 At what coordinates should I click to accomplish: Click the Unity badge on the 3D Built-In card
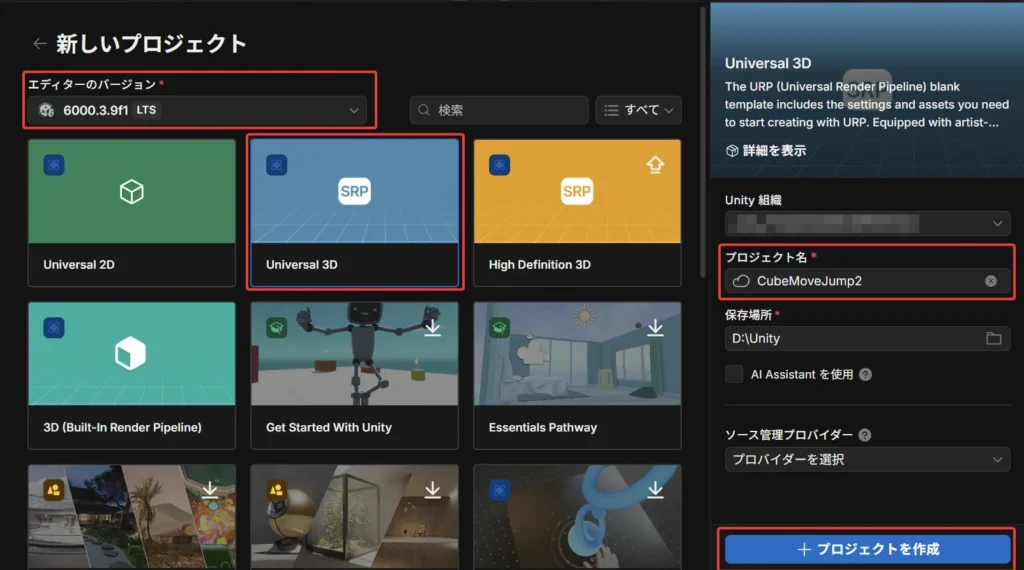point(54,327)
